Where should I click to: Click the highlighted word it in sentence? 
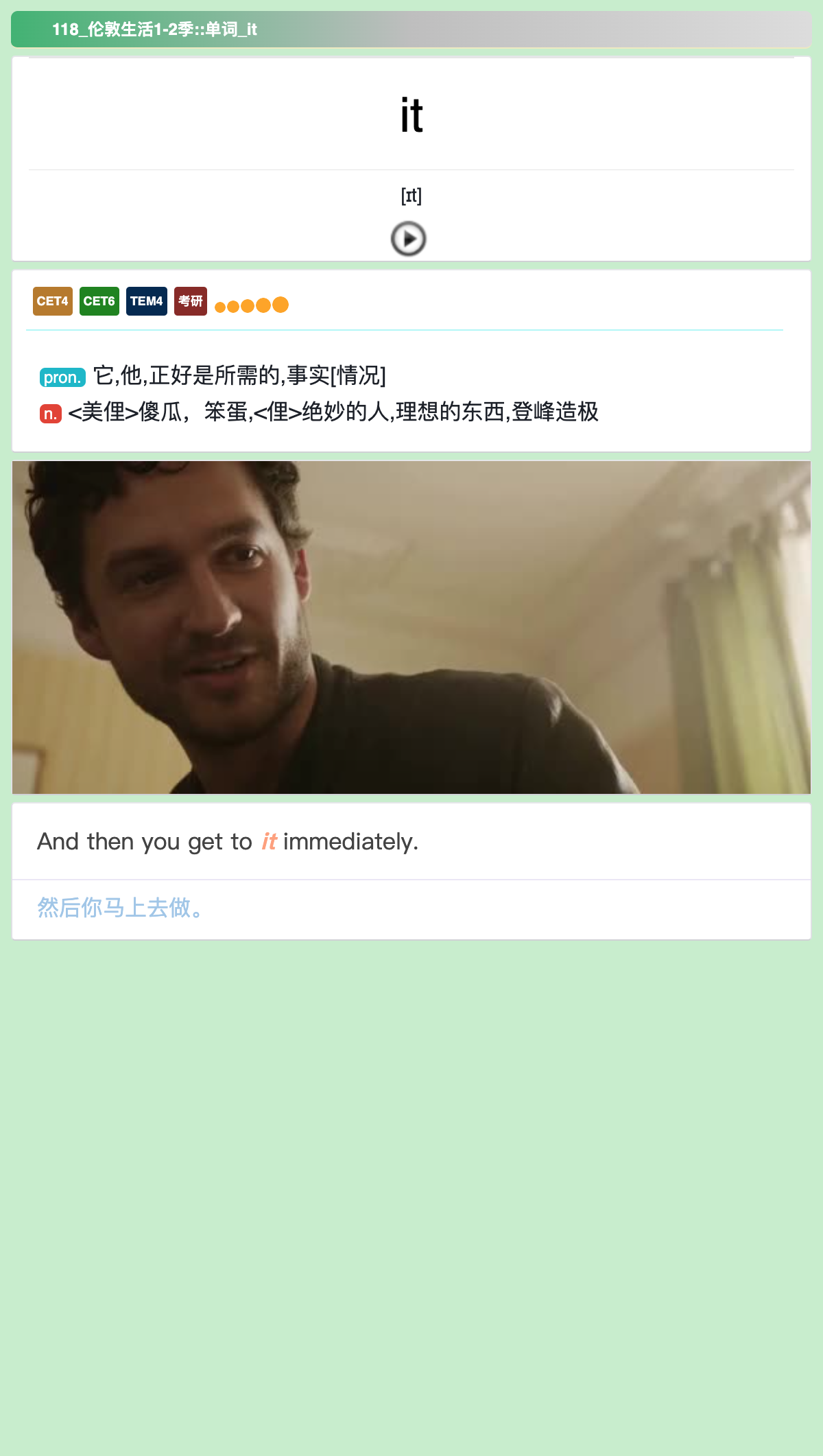[x=269, y=841]
